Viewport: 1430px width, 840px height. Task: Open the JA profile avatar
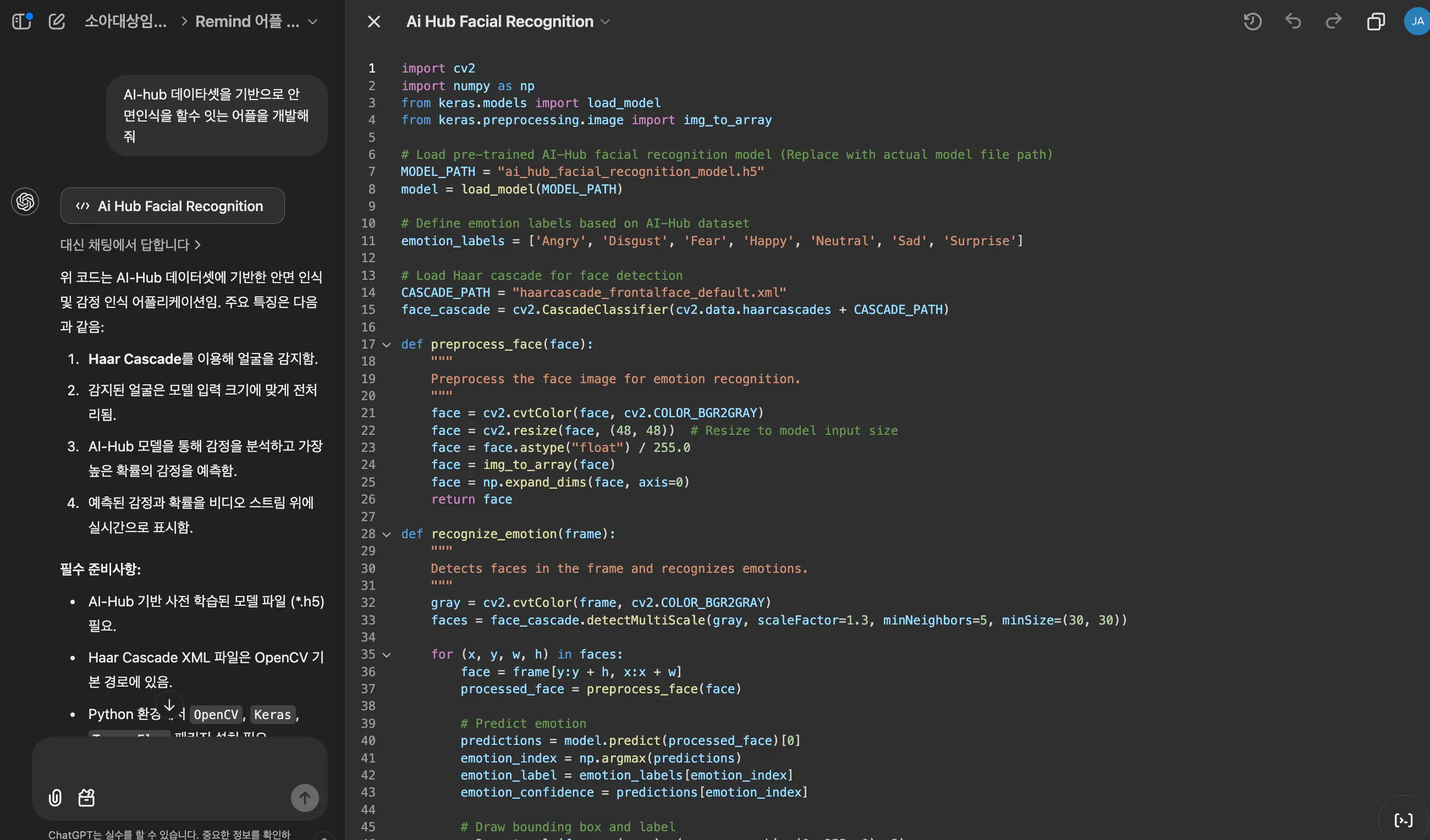(x=1417, y=21)
